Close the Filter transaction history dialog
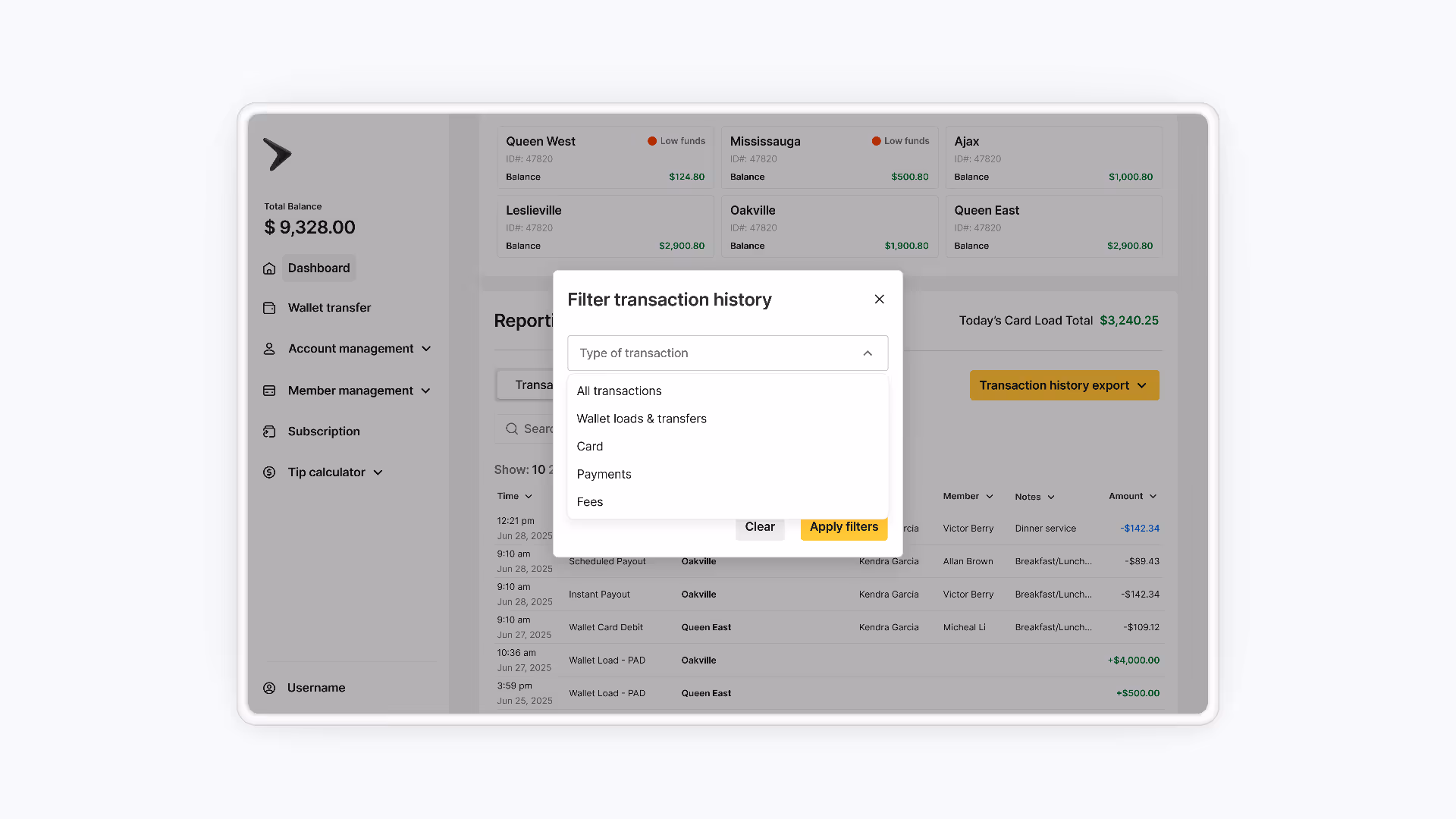 879,299
